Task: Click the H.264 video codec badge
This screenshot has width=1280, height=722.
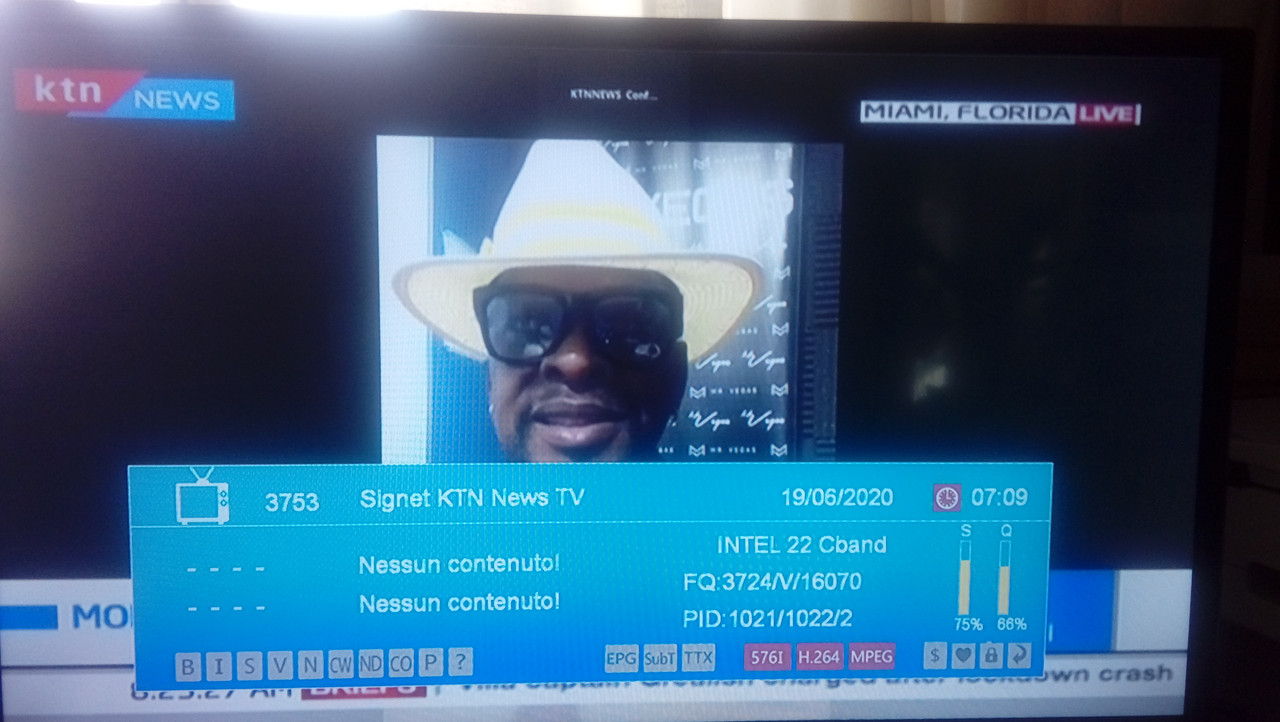Action: tap(819, 656)
